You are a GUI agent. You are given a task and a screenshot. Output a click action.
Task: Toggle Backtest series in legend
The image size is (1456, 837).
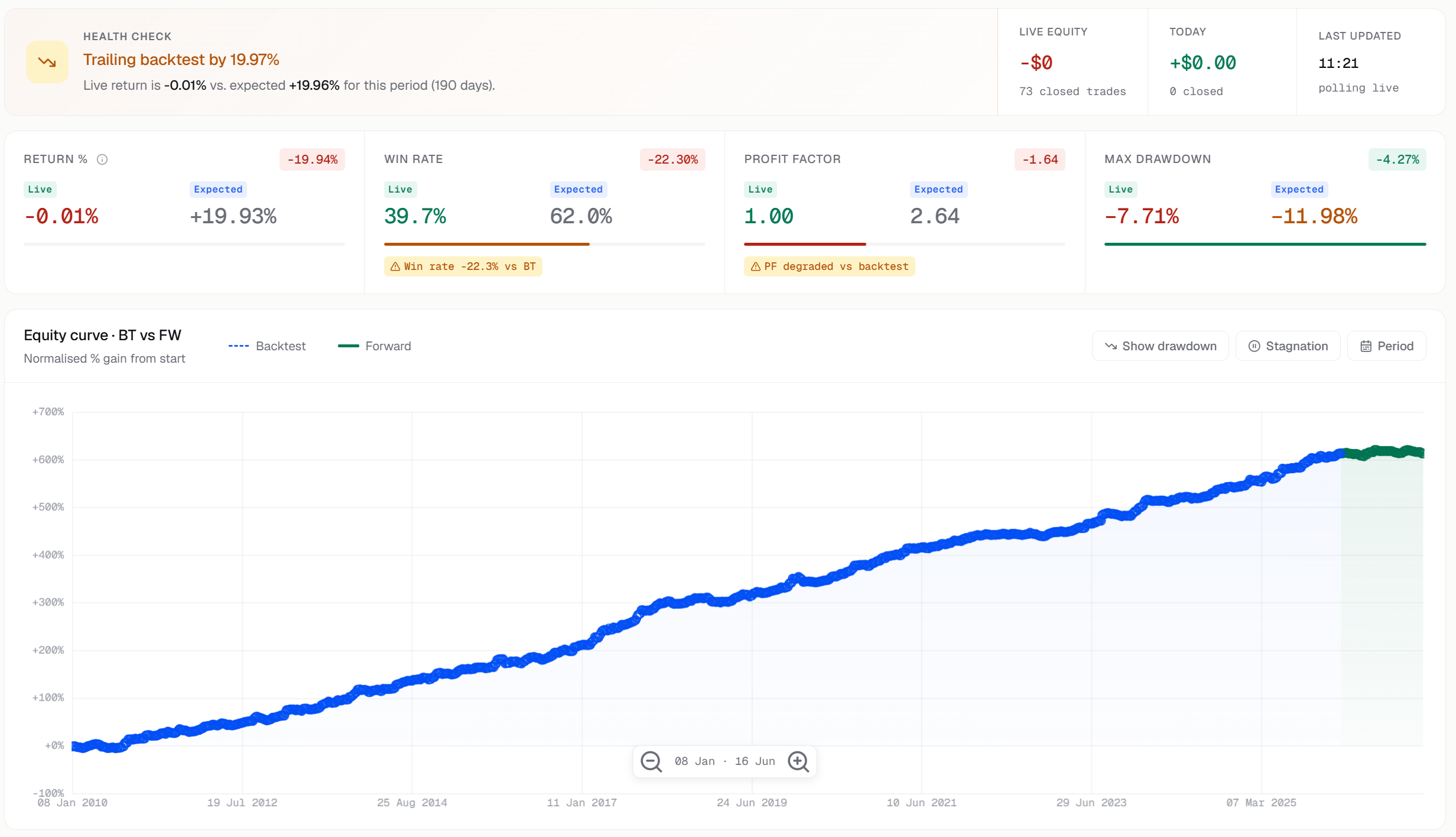point(267,346)
